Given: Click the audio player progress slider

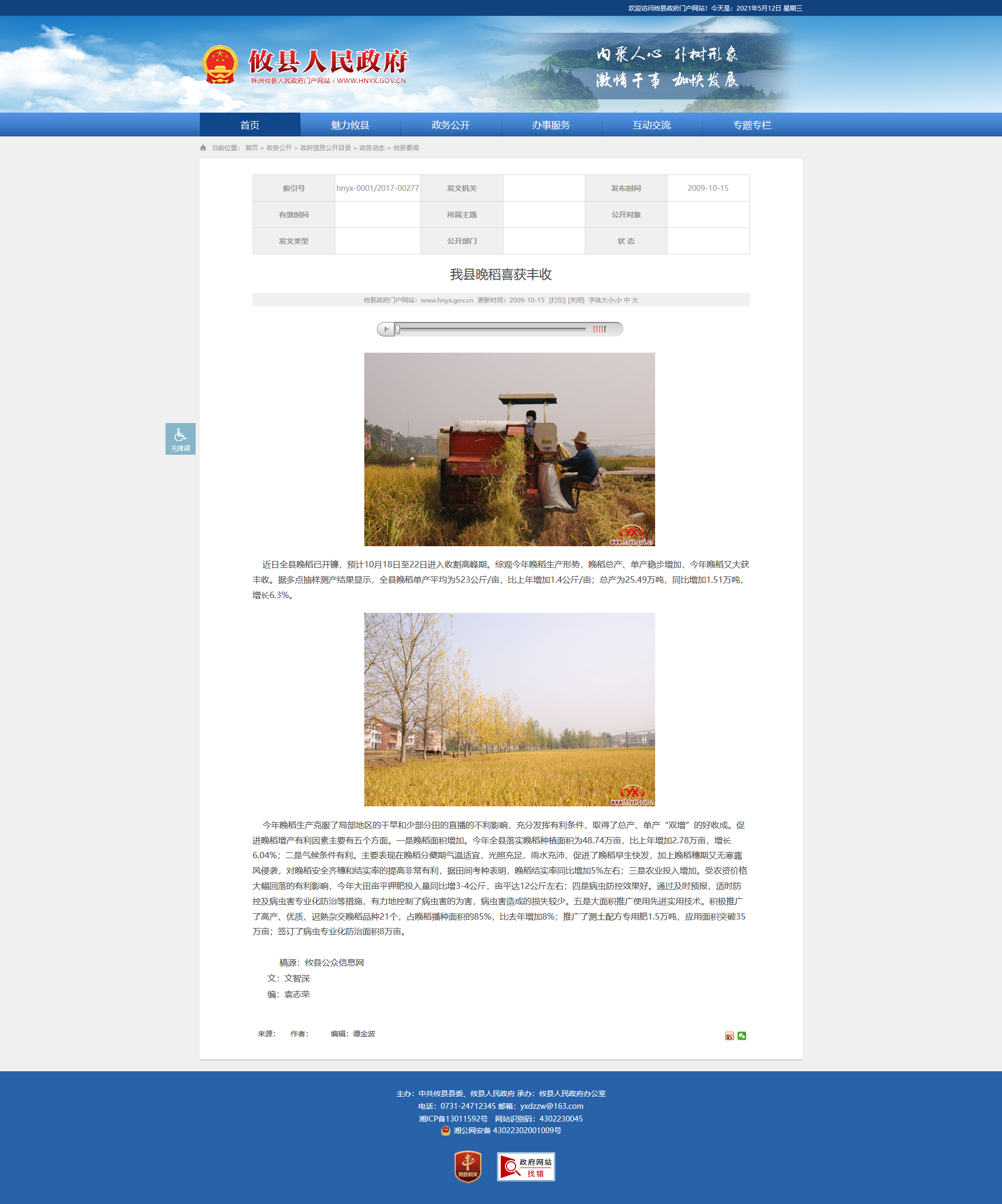Looking at the screenshot, I should click(x=491, y=329).
